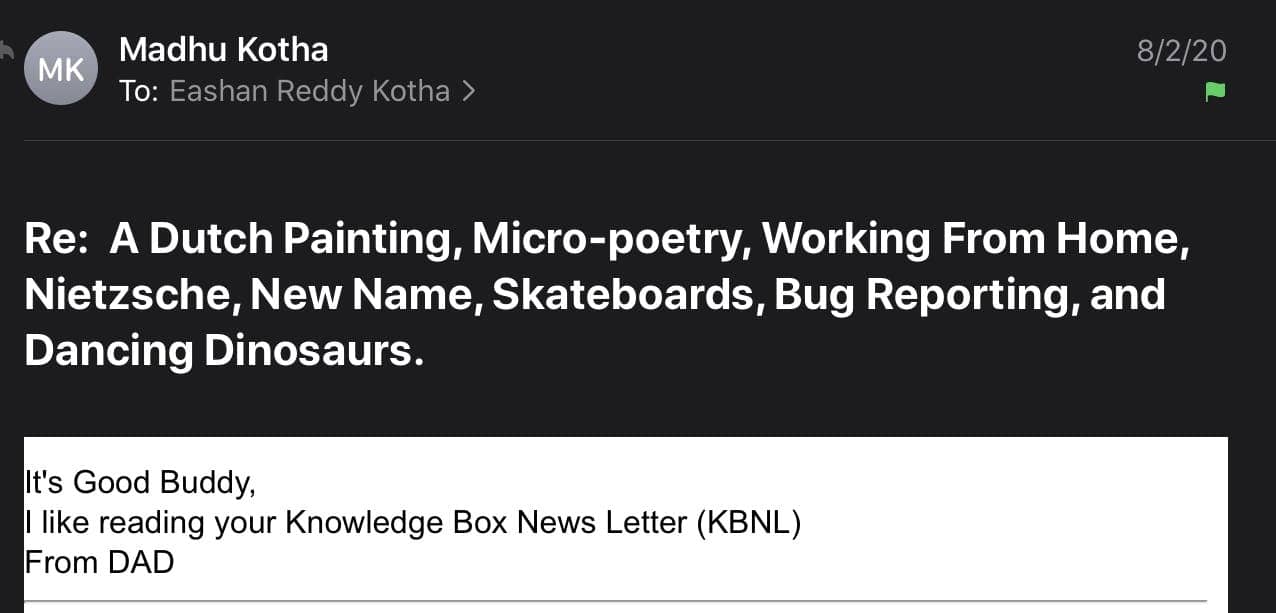
Task: Click the word 'Nietzsche' in the subject
Action: point(130,295)
